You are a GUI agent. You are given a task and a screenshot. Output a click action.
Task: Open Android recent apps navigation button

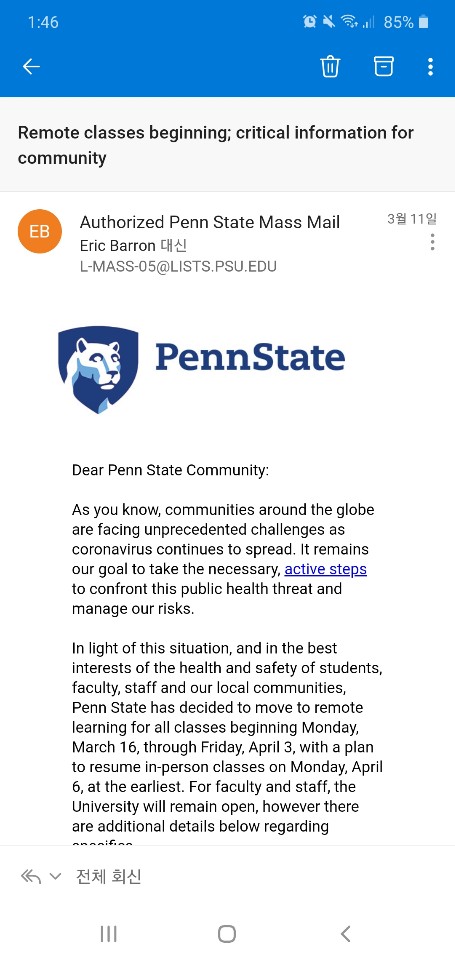[108, 934]
